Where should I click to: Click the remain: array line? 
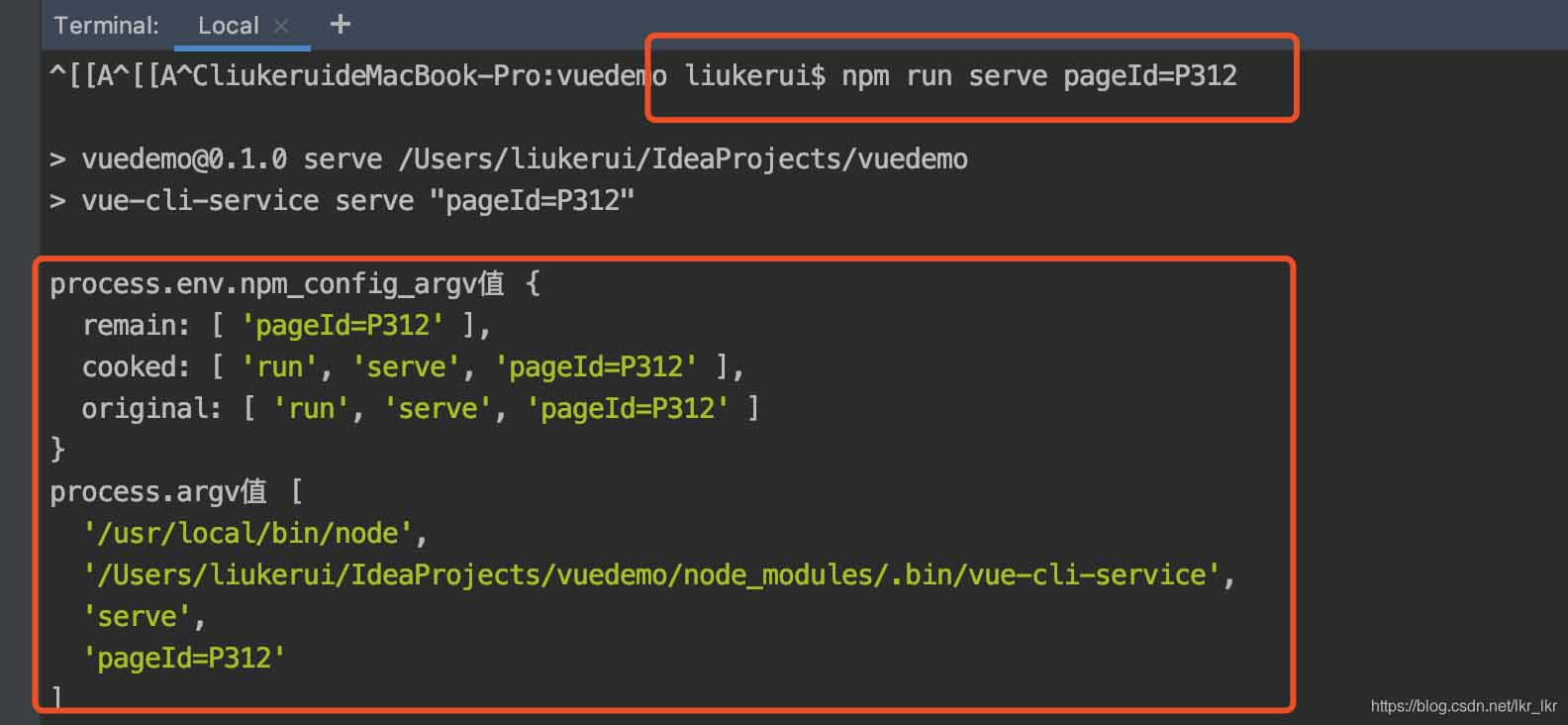(286, 326)
